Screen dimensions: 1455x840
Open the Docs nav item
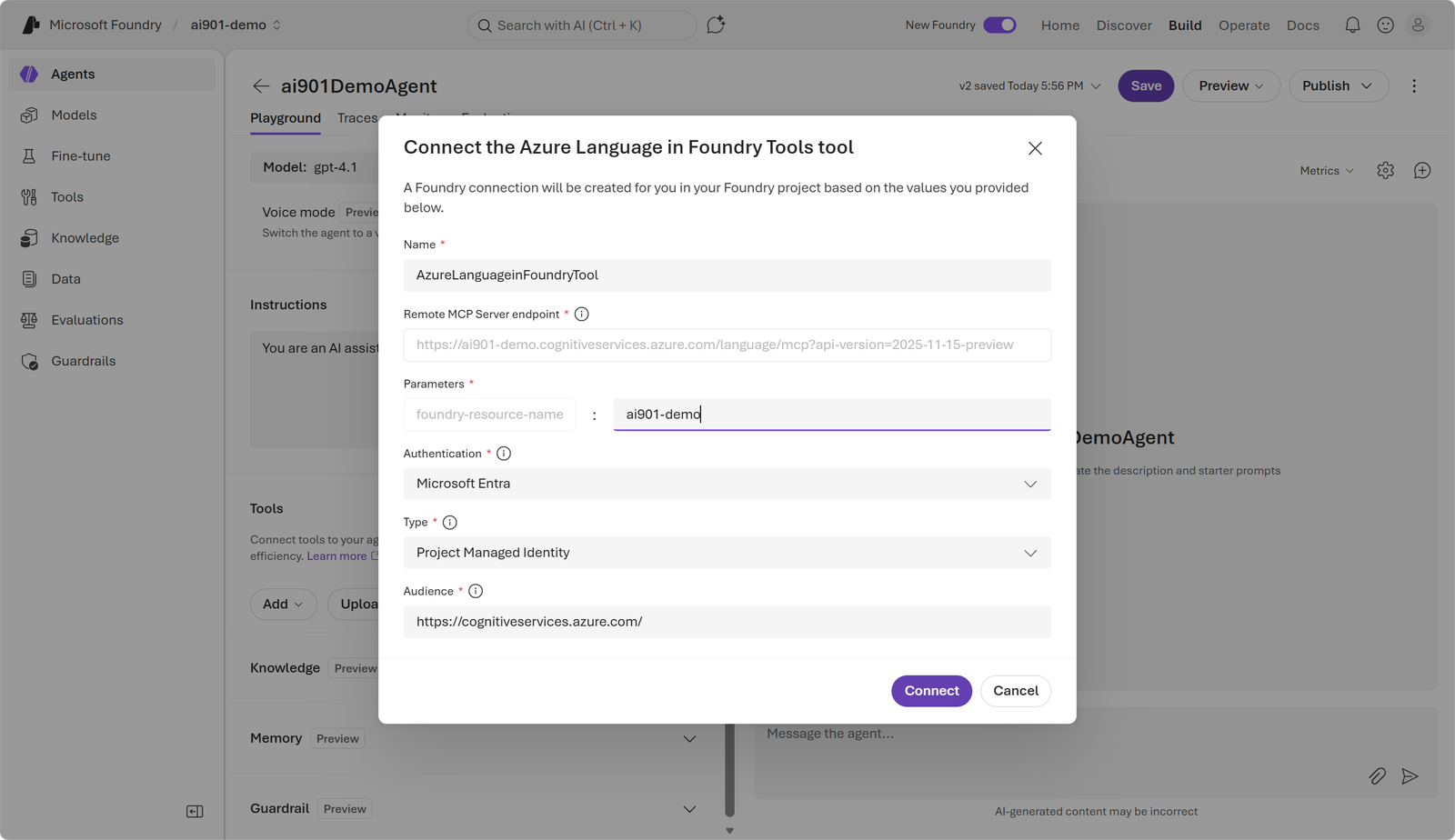point(1303,25)
